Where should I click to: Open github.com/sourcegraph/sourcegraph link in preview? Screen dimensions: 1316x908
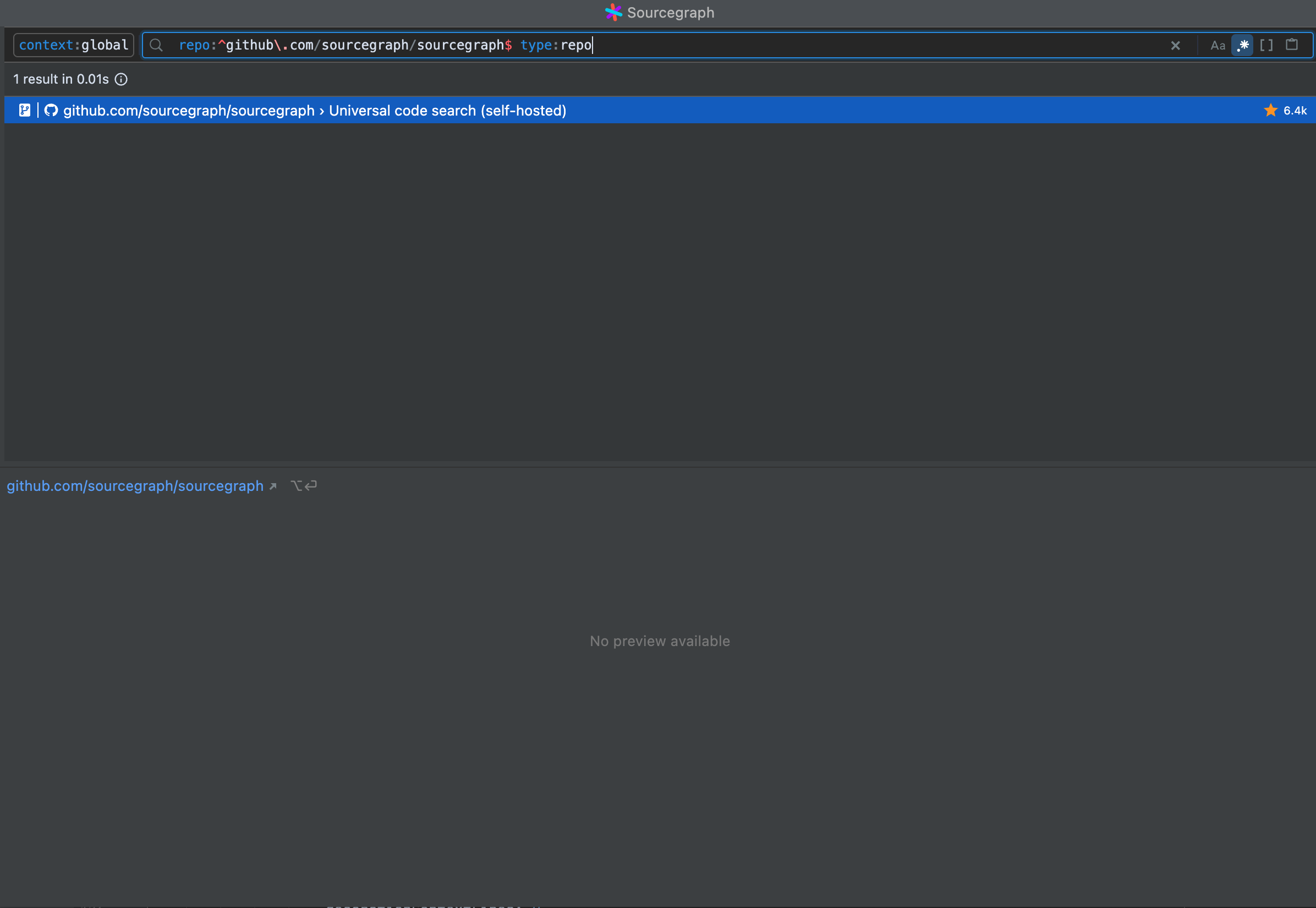tap(135, 486)
